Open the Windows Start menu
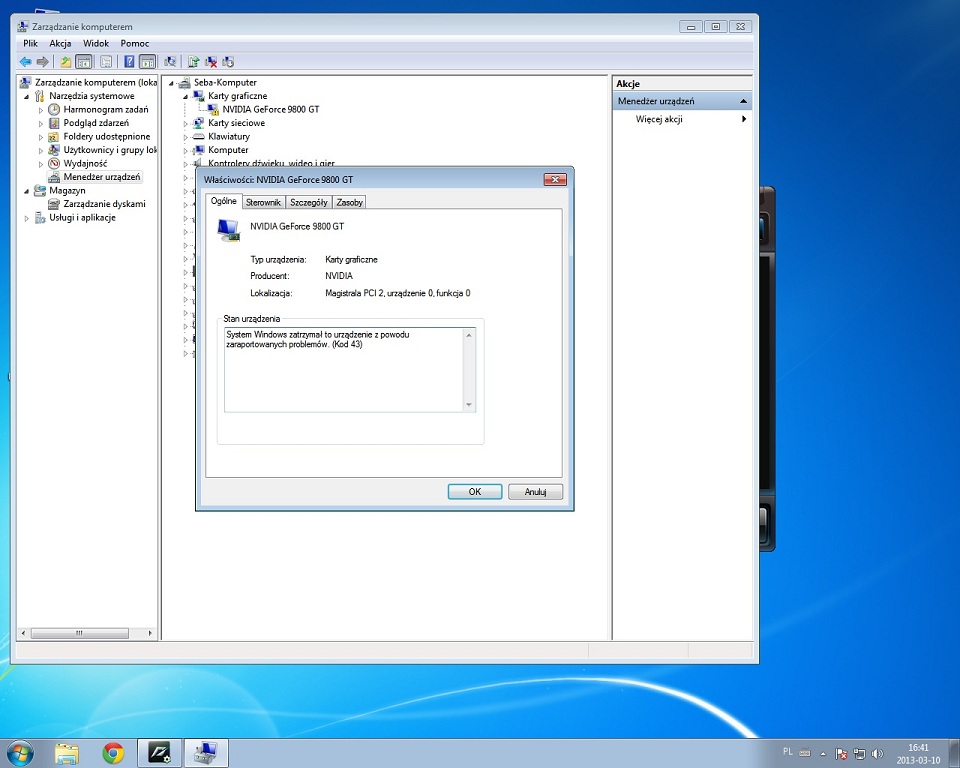The height and width of the screenshot is (768, 960). point(20,752)
